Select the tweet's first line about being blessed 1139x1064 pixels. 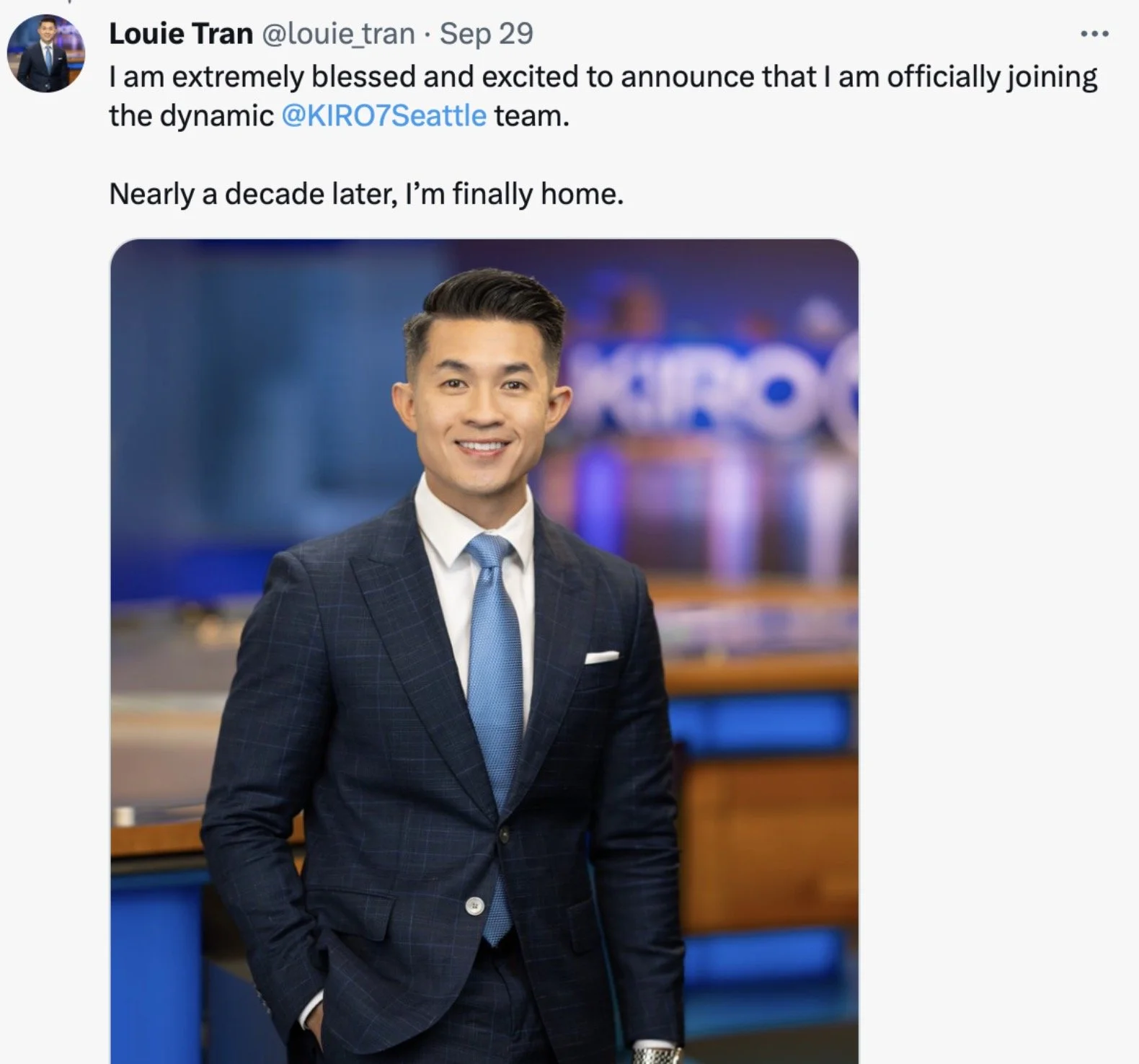[603, 77]
